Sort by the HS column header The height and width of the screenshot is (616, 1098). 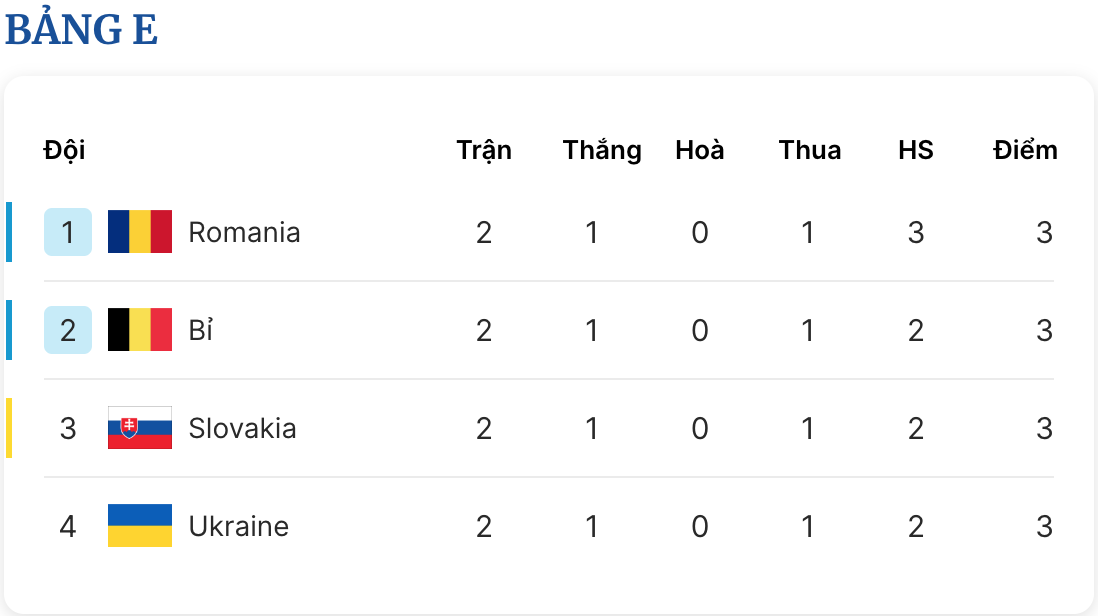pyautogui.click(x=916, y=150)
